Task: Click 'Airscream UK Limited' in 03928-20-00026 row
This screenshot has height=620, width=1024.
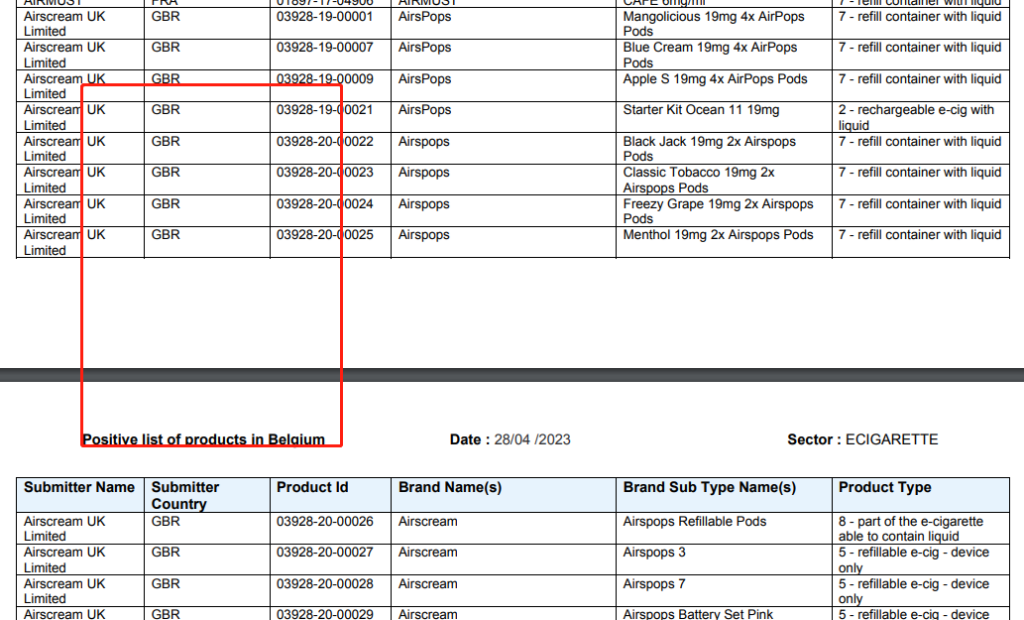Action: (x=64, y=529)
